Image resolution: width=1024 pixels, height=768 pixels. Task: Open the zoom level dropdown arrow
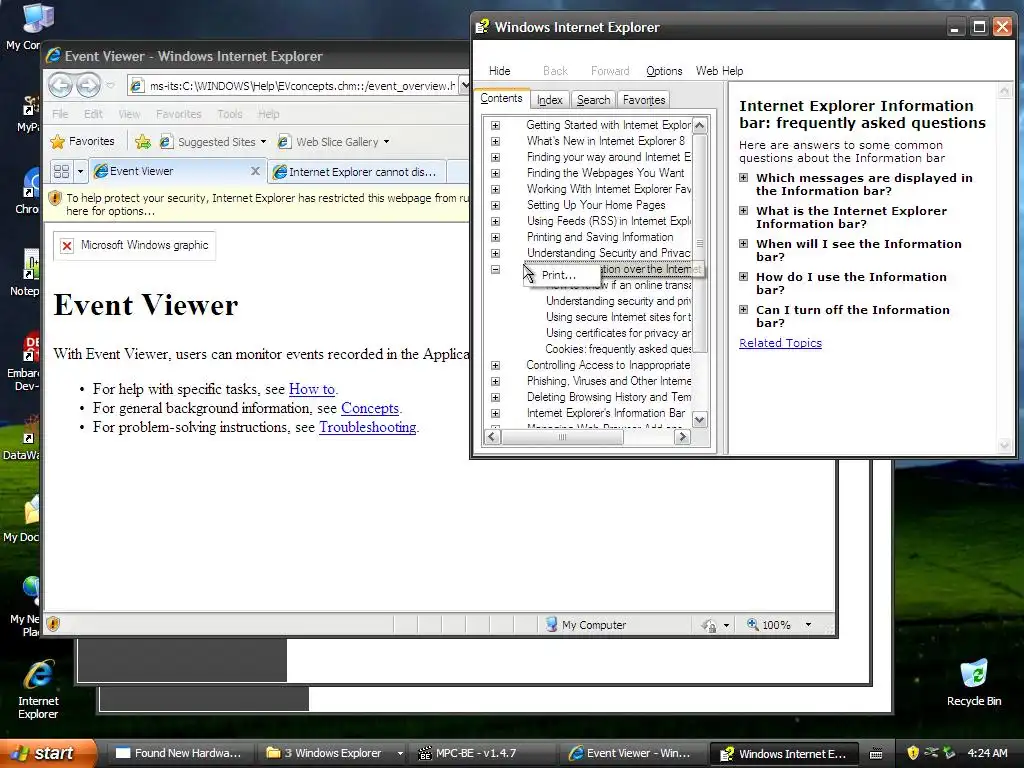click(x=808, y=625)
